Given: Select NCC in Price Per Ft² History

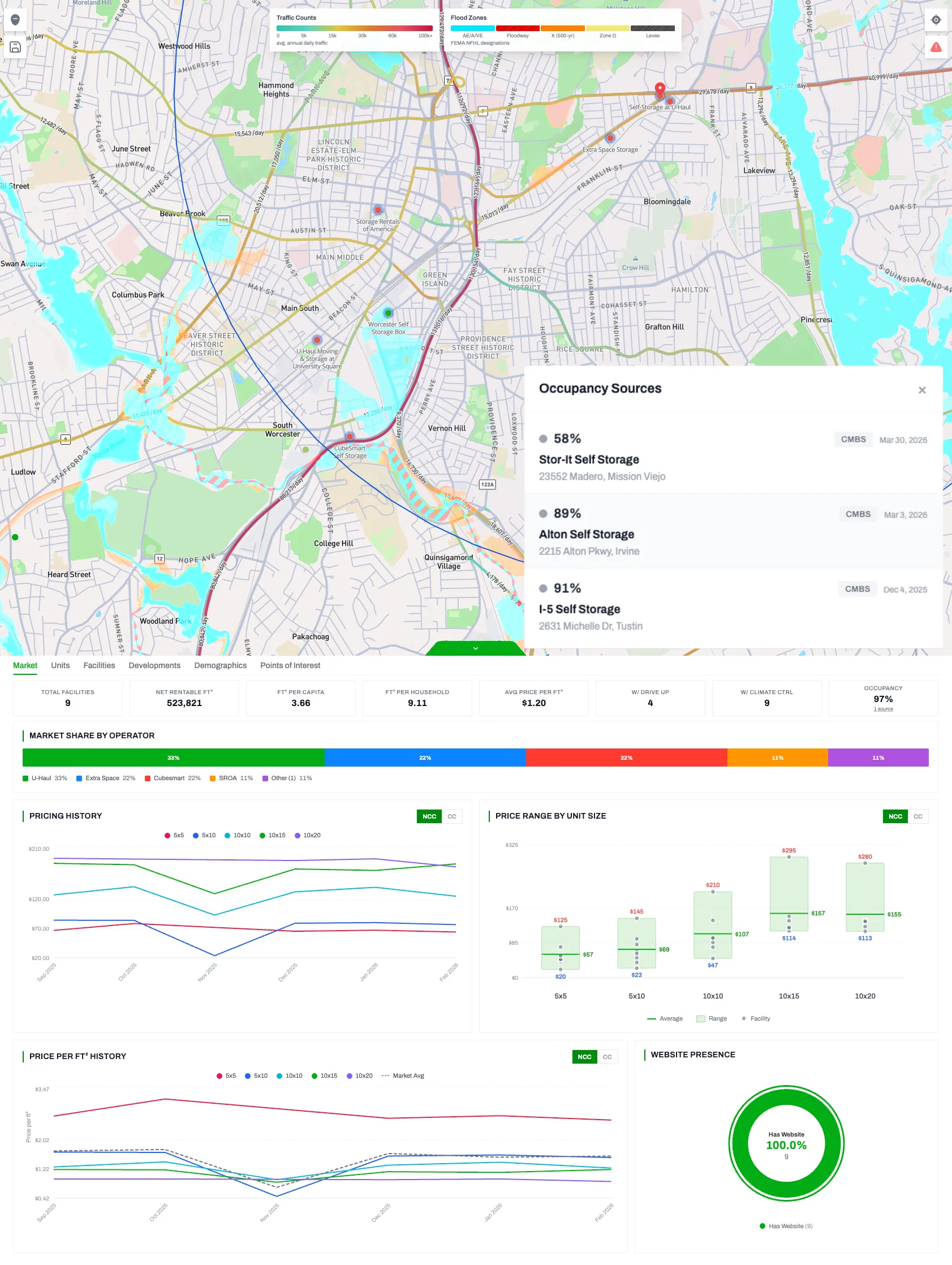Looking at the screenshot, I should click(584, 1056).
